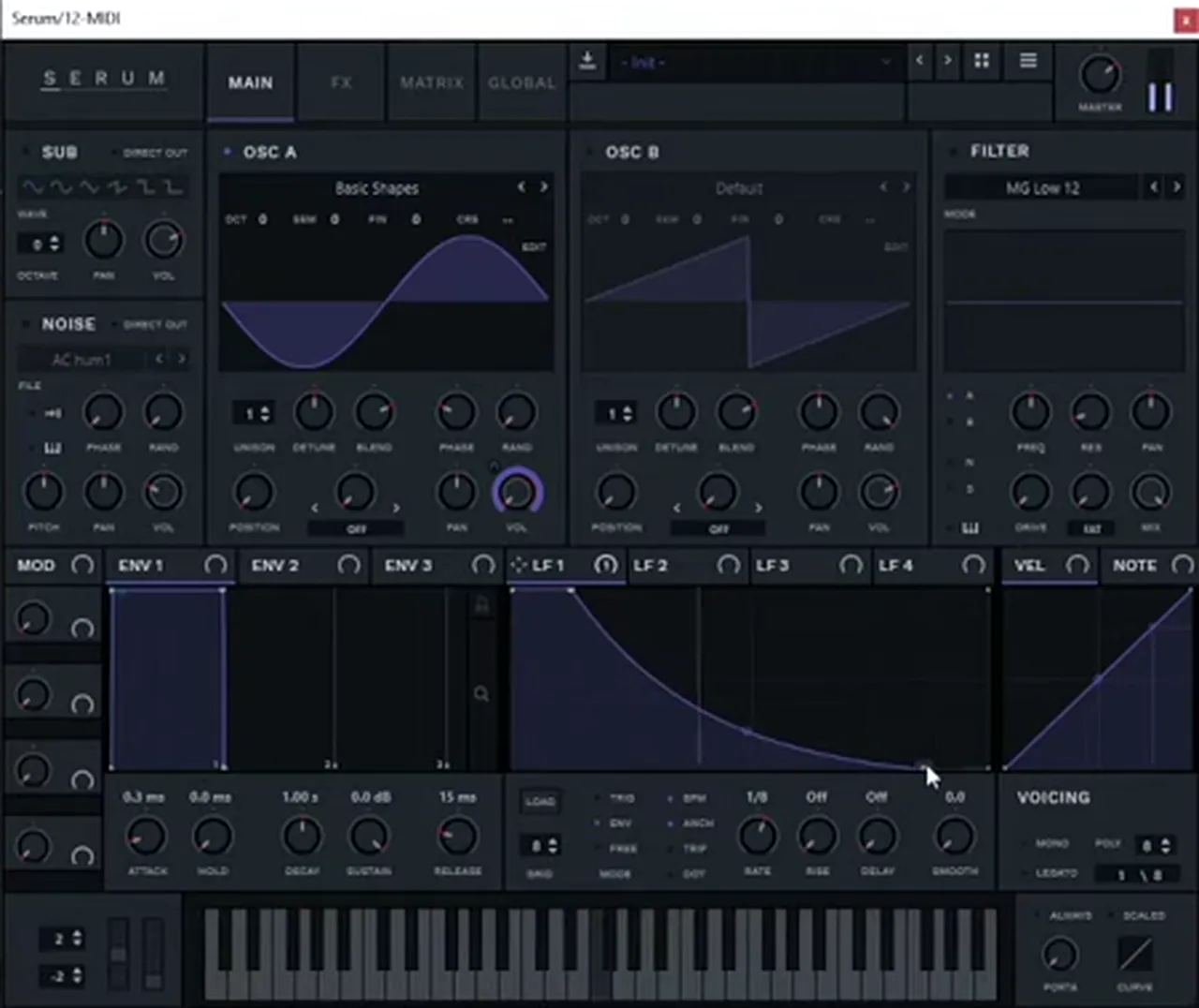1199x1008 pixels.
Task: Enable the SUB oscillator
Action: click(x=25, y=152)
